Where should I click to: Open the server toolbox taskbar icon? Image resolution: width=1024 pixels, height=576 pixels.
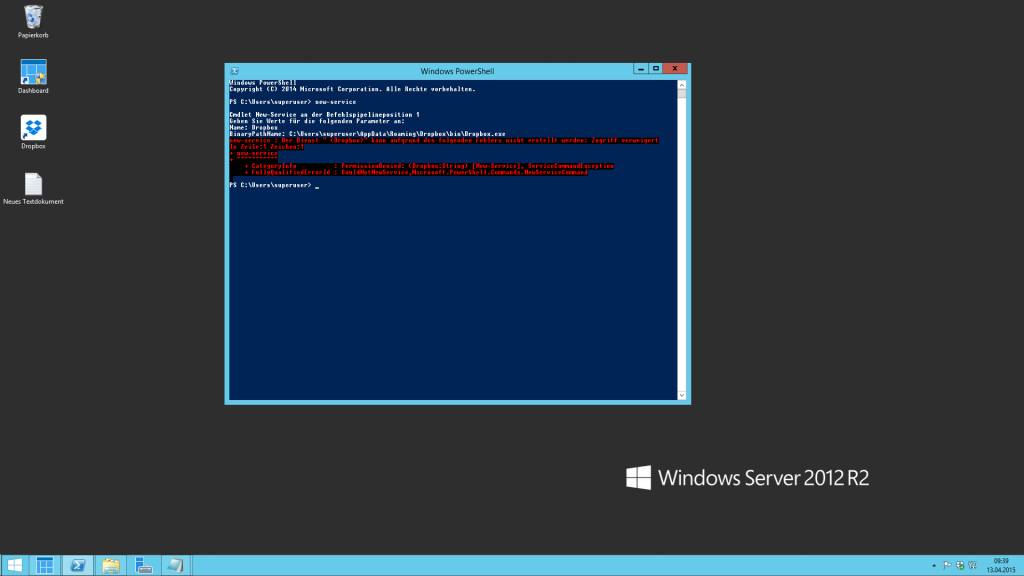pos(143,566)
